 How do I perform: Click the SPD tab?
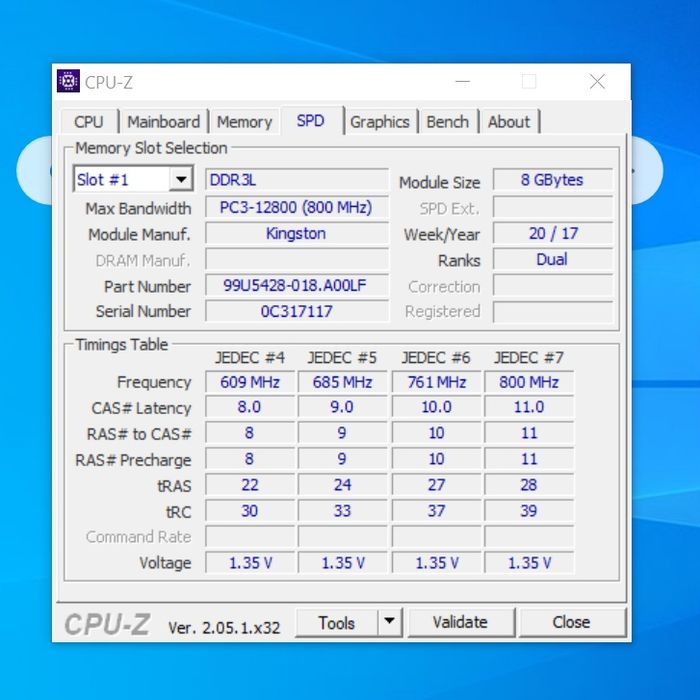point(311,121)
